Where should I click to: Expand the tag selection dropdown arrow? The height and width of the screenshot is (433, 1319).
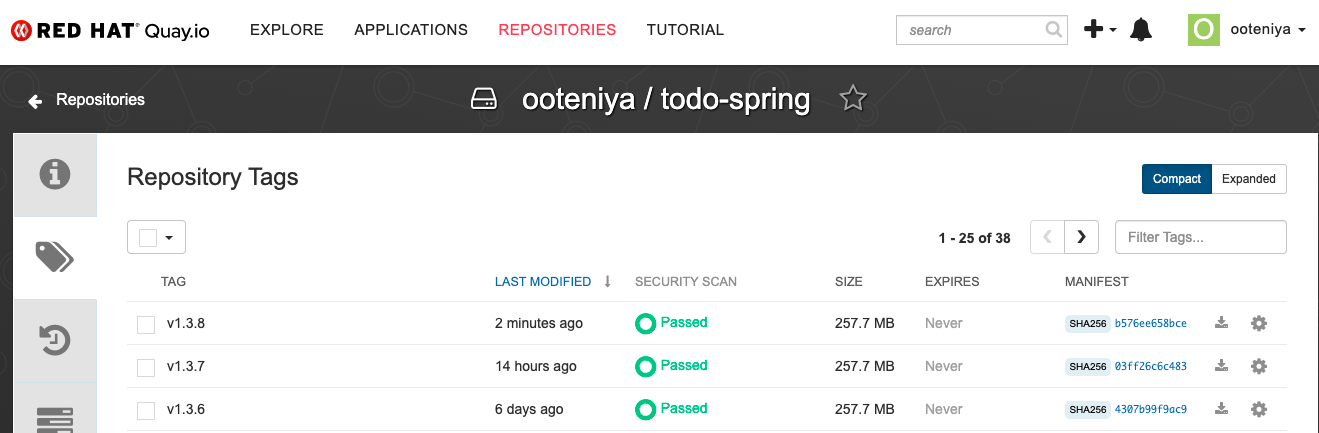[169, 238]
